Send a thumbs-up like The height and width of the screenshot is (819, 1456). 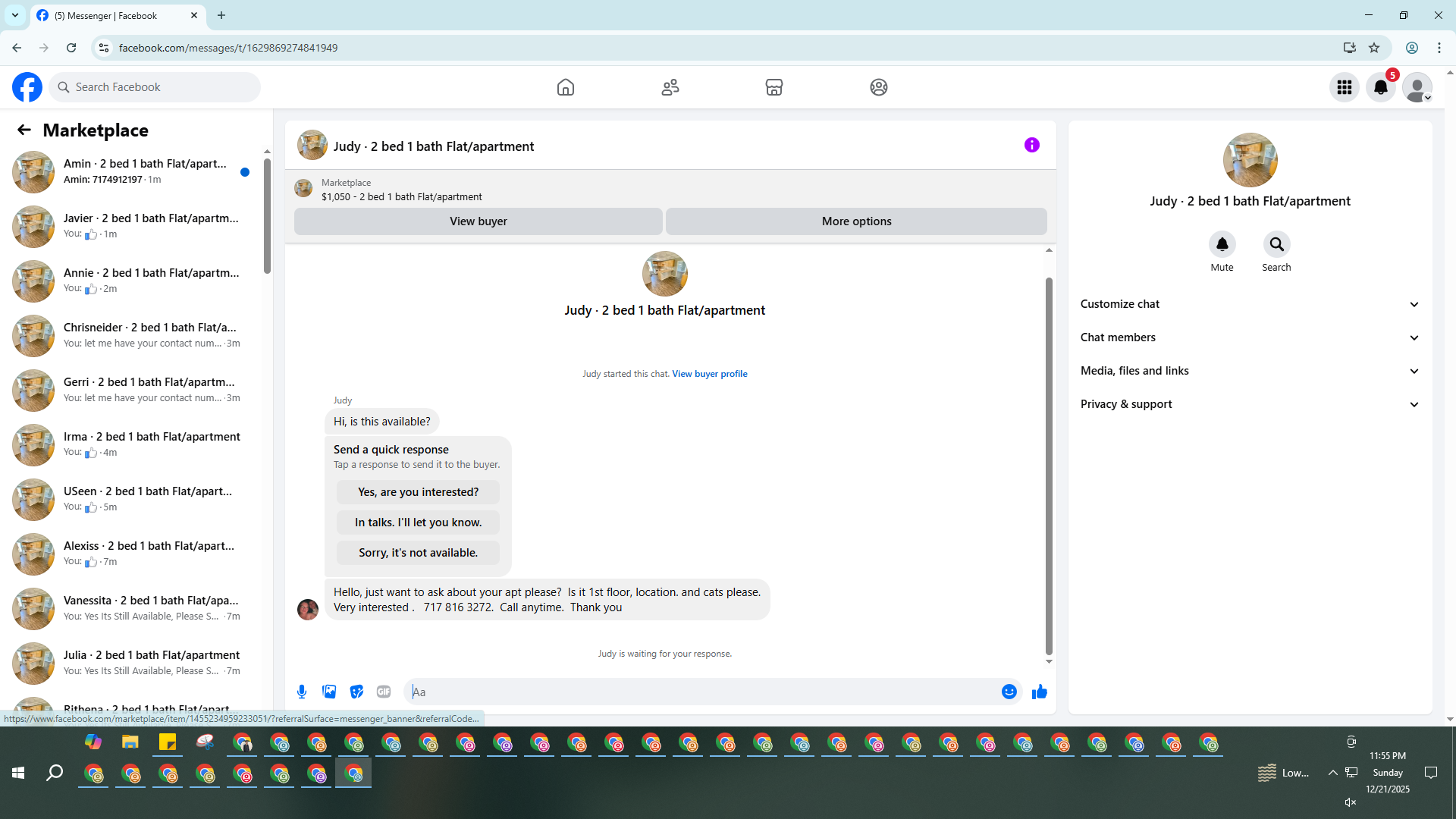[x=1039, y=692]
